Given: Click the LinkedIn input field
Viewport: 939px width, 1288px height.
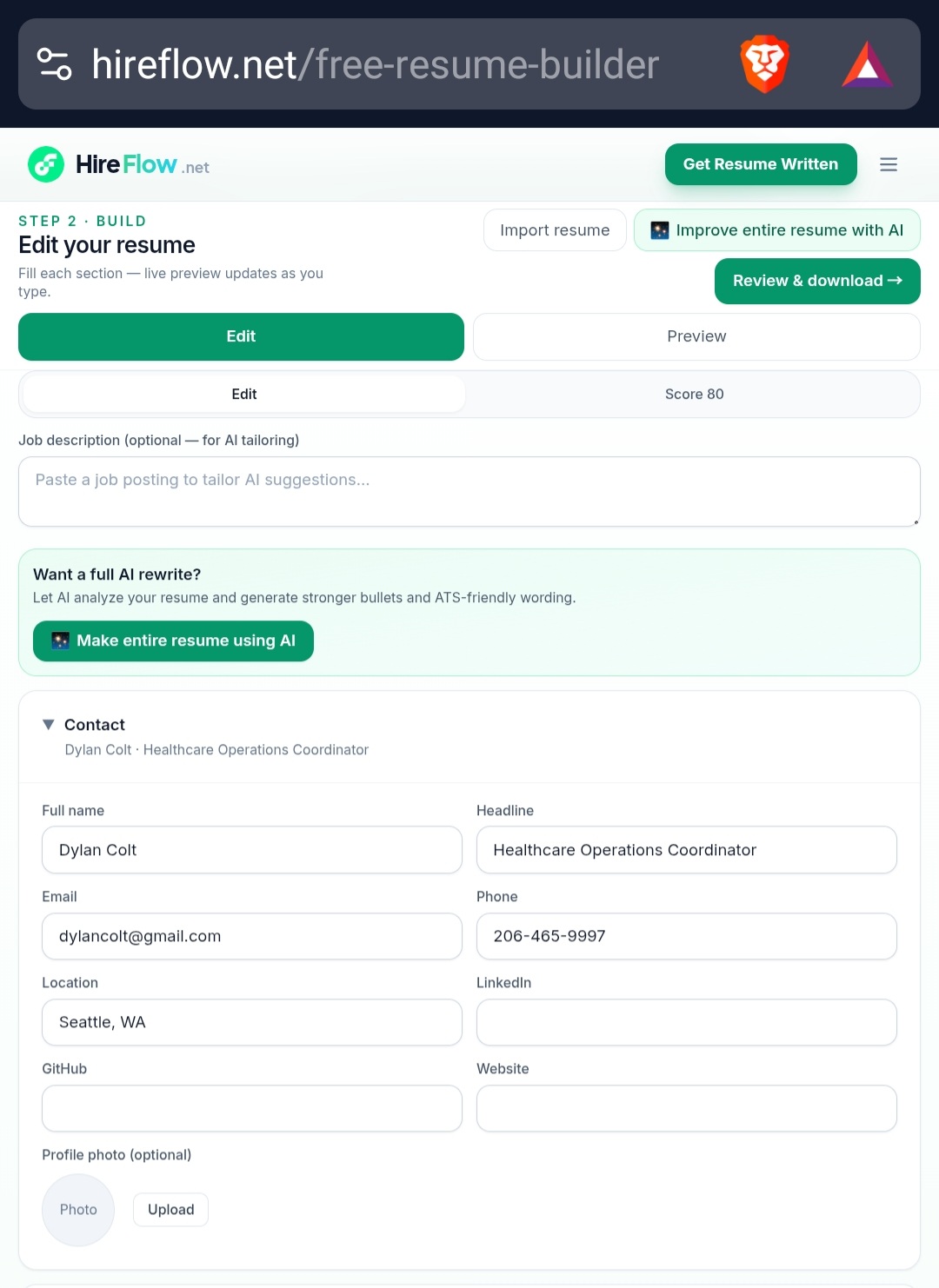Looking at the screenshot, I should 687,1022.
